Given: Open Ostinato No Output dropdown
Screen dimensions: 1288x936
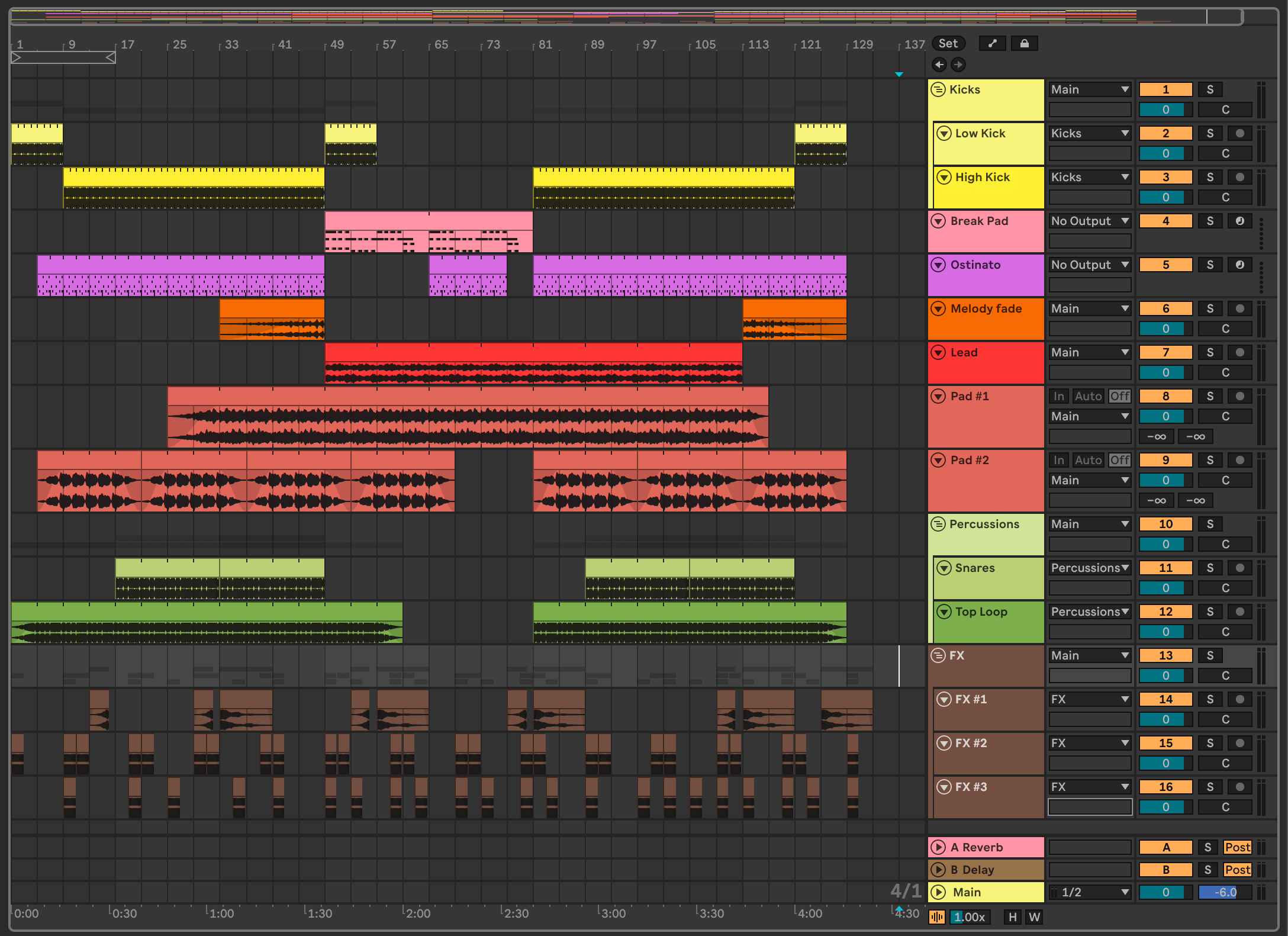Looking at the screenshot, I should click(1090, 265).
